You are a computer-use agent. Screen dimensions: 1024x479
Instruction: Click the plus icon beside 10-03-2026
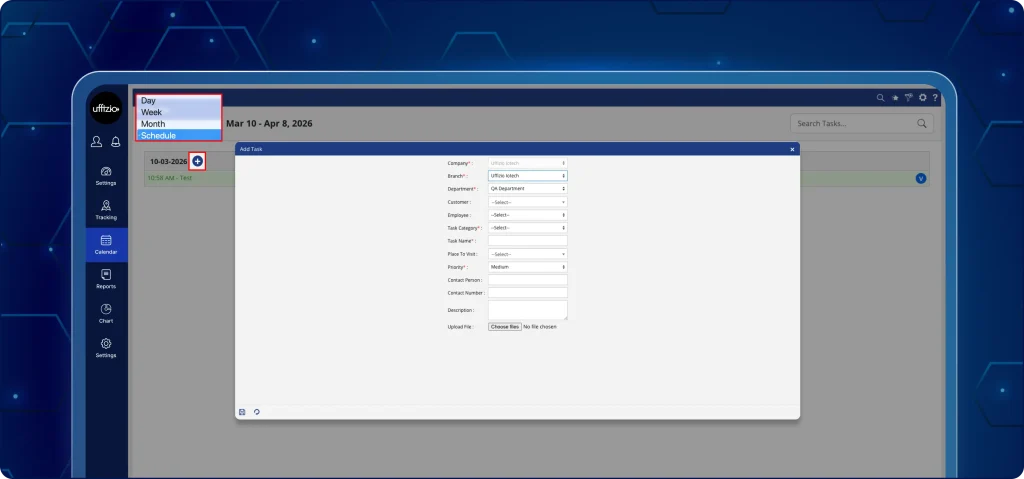[197, 161]
